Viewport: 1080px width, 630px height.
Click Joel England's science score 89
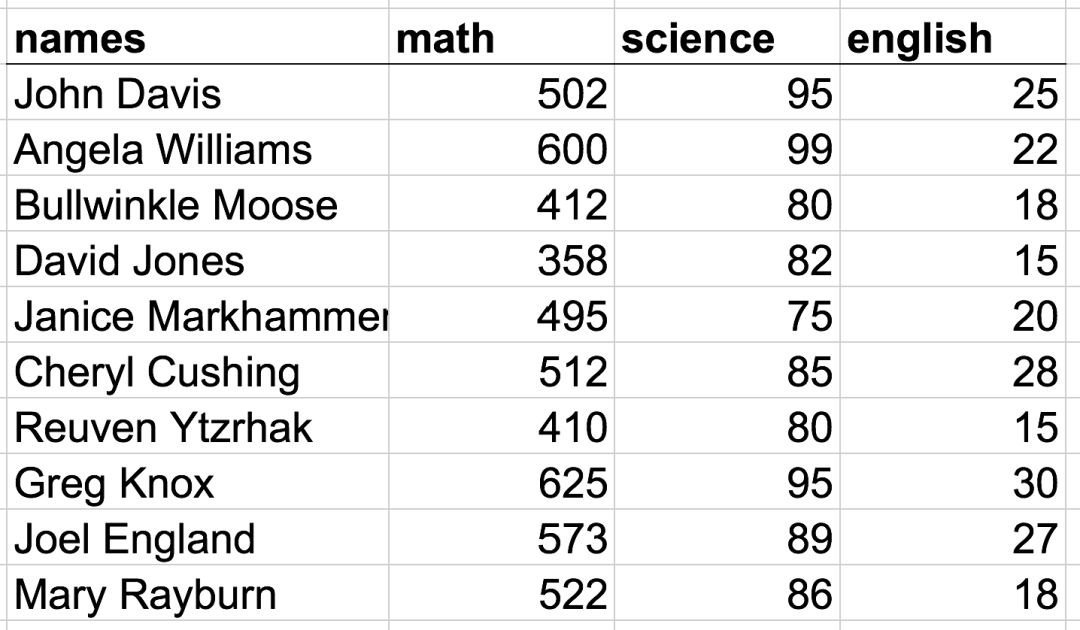pyautogui.click(x=727, y=538)
